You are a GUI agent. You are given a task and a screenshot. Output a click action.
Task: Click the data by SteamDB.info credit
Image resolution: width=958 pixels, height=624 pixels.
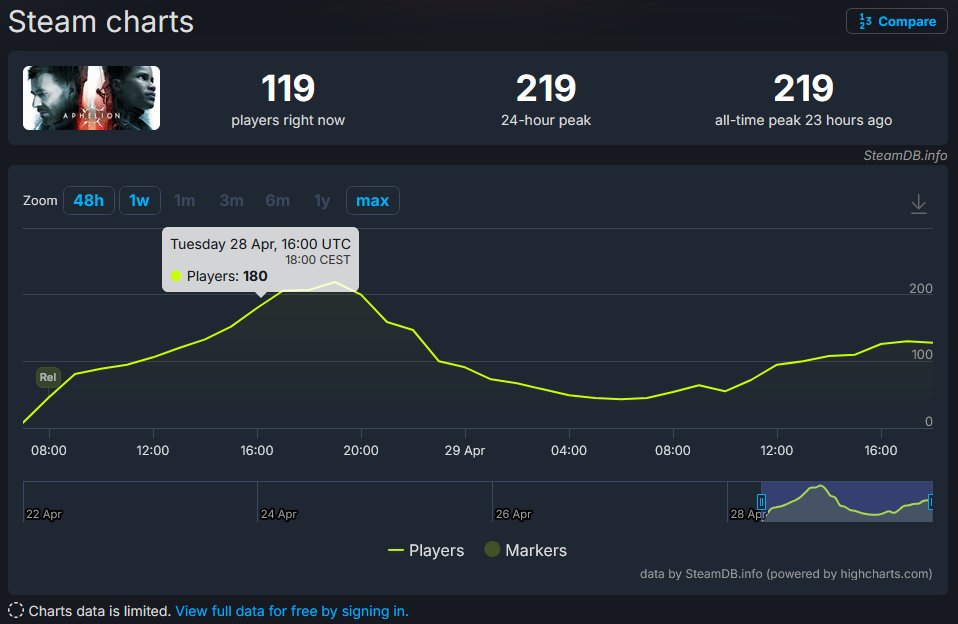pos(786,574)
